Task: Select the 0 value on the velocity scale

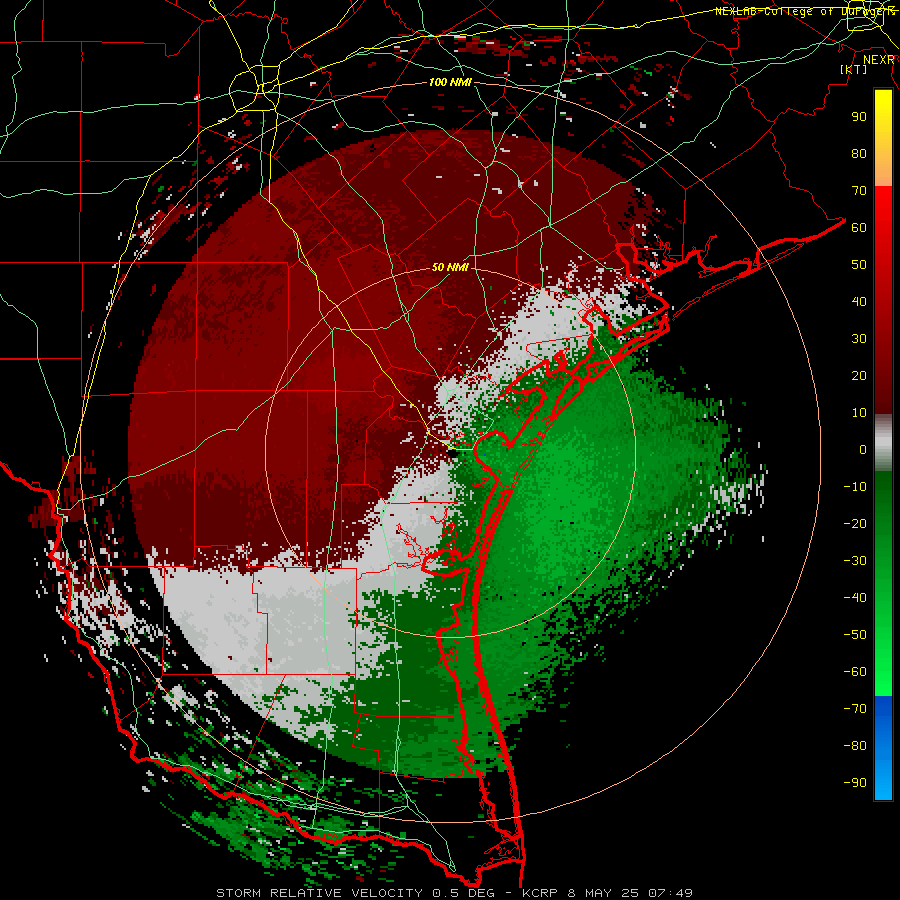Action: [x=863, y=449]
